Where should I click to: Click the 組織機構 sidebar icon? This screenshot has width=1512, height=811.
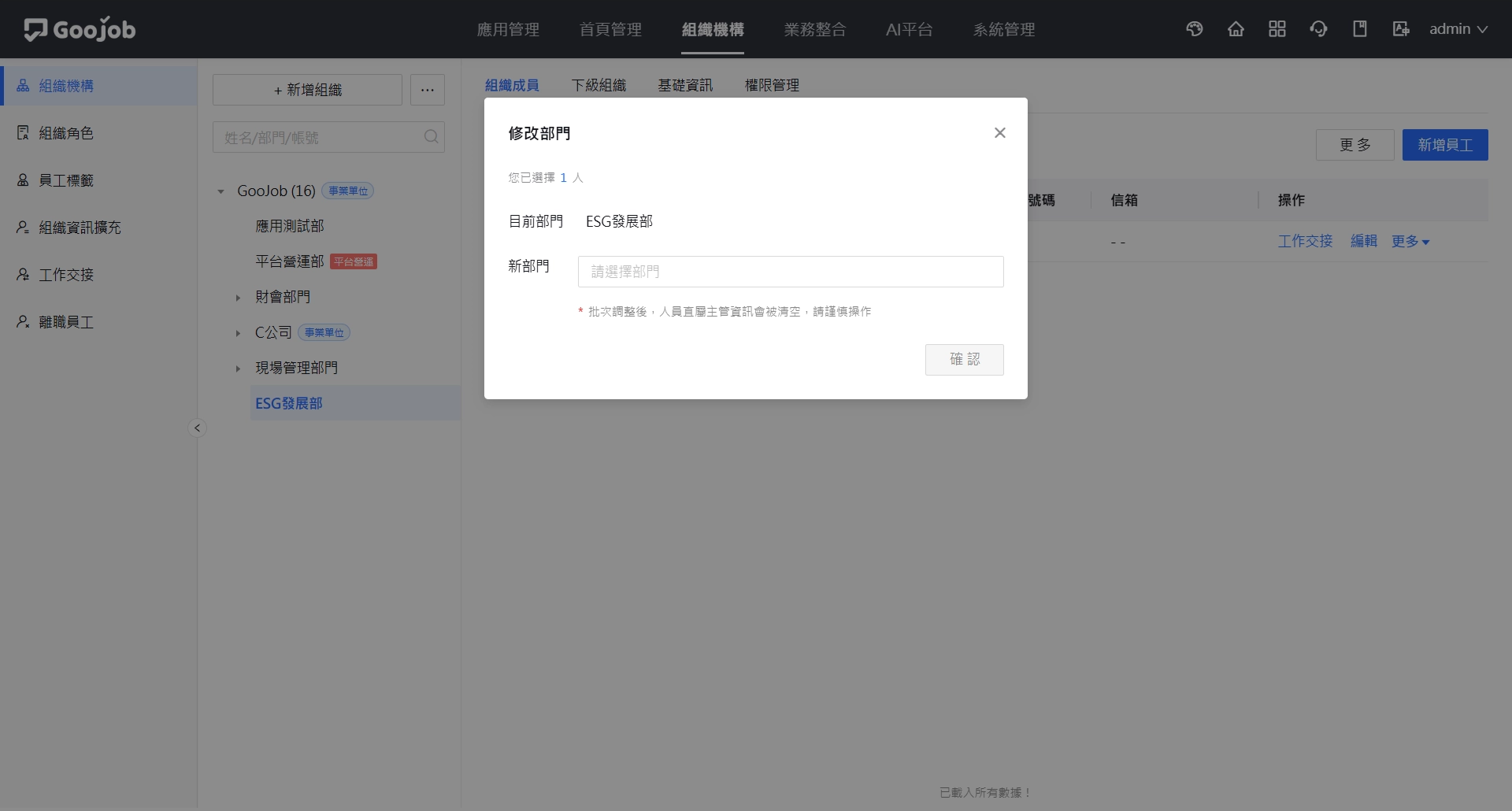tap(23, 86)
